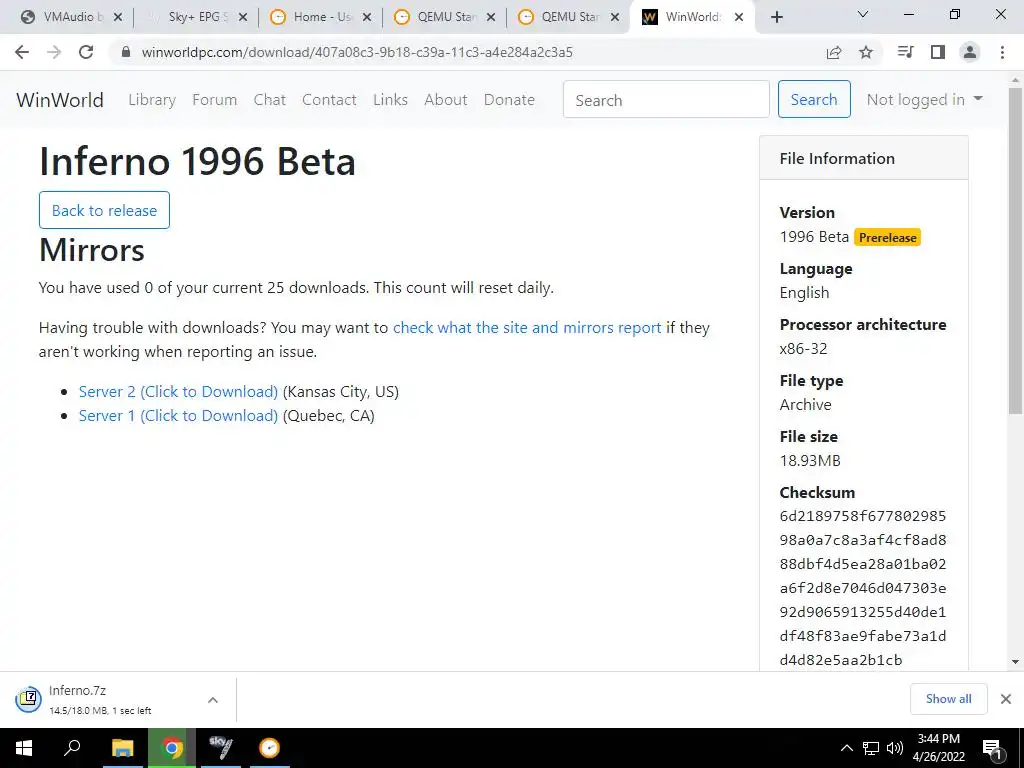Open Chrome profile avatar icon
Viewport: 1024px width, 768px height.
(969, 52)
